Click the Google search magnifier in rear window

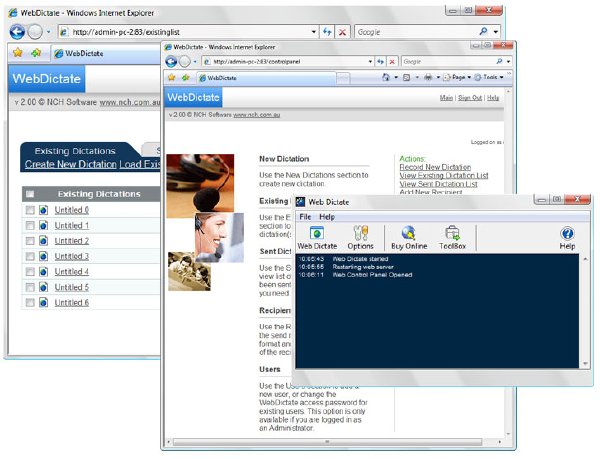click(483, 32)
